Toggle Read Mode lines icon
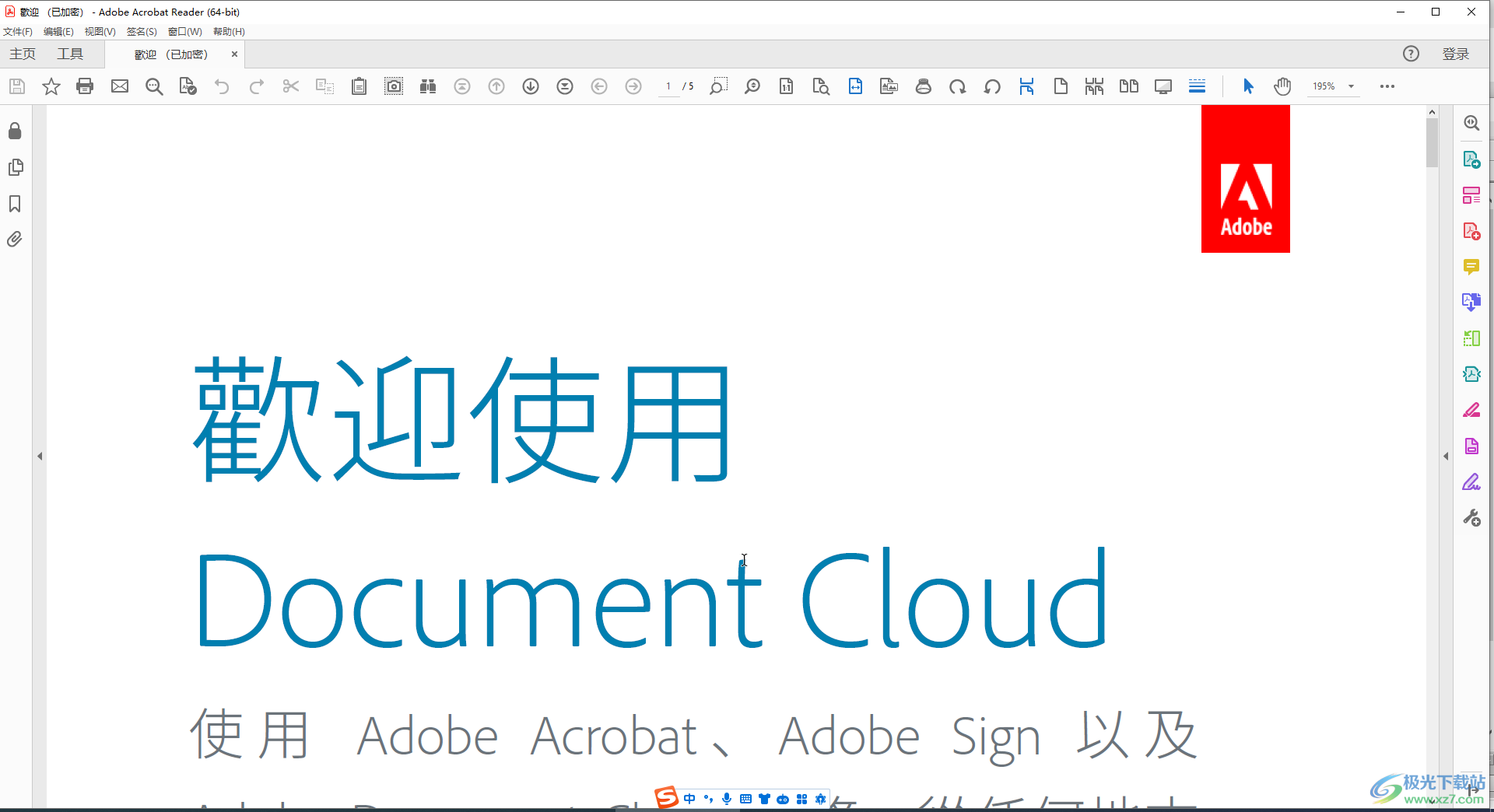Image resolution: width=1494 pixels, height=812 pixels. 1198,86
